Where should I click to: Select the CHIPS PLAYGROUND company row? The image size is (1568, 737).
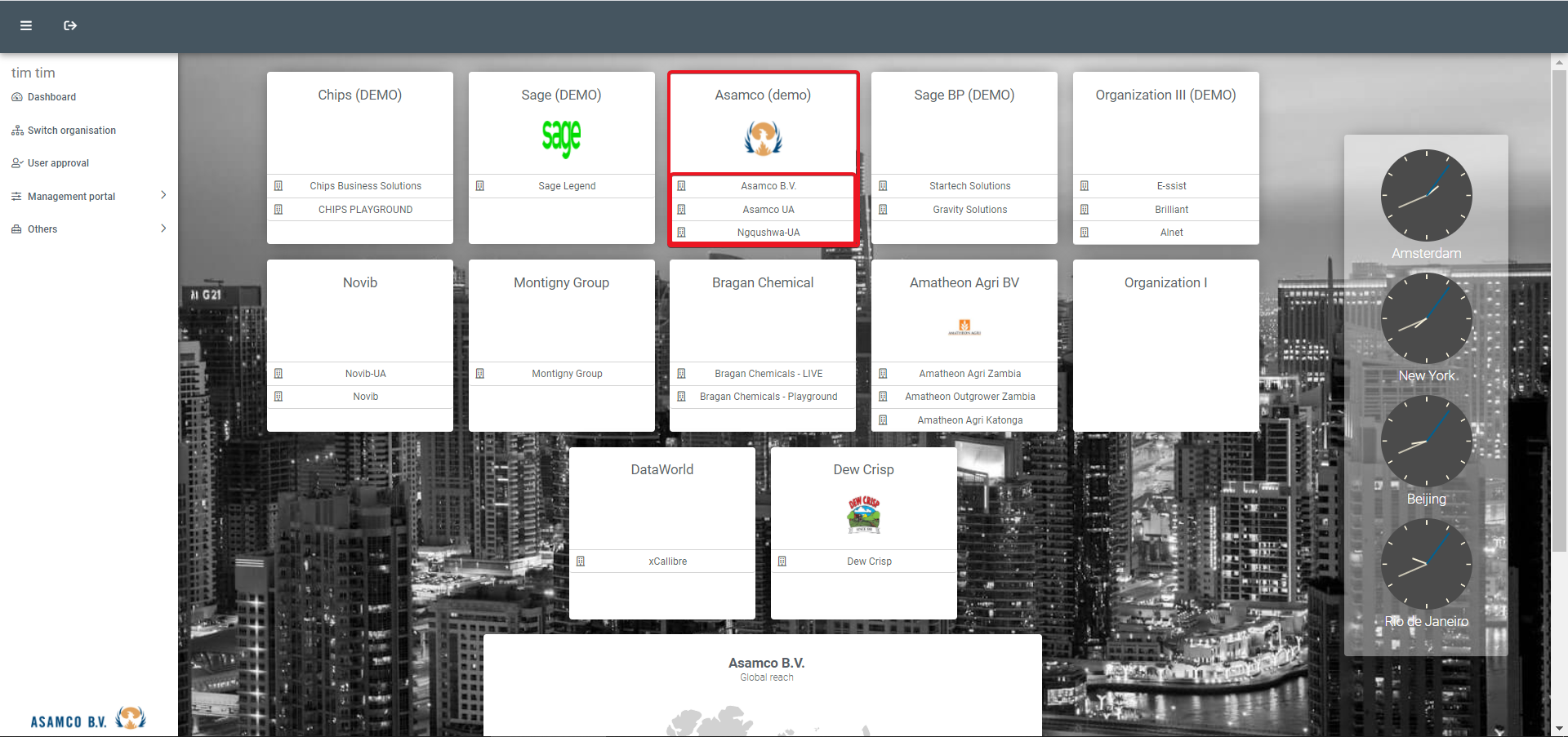[x=360, y=210]
